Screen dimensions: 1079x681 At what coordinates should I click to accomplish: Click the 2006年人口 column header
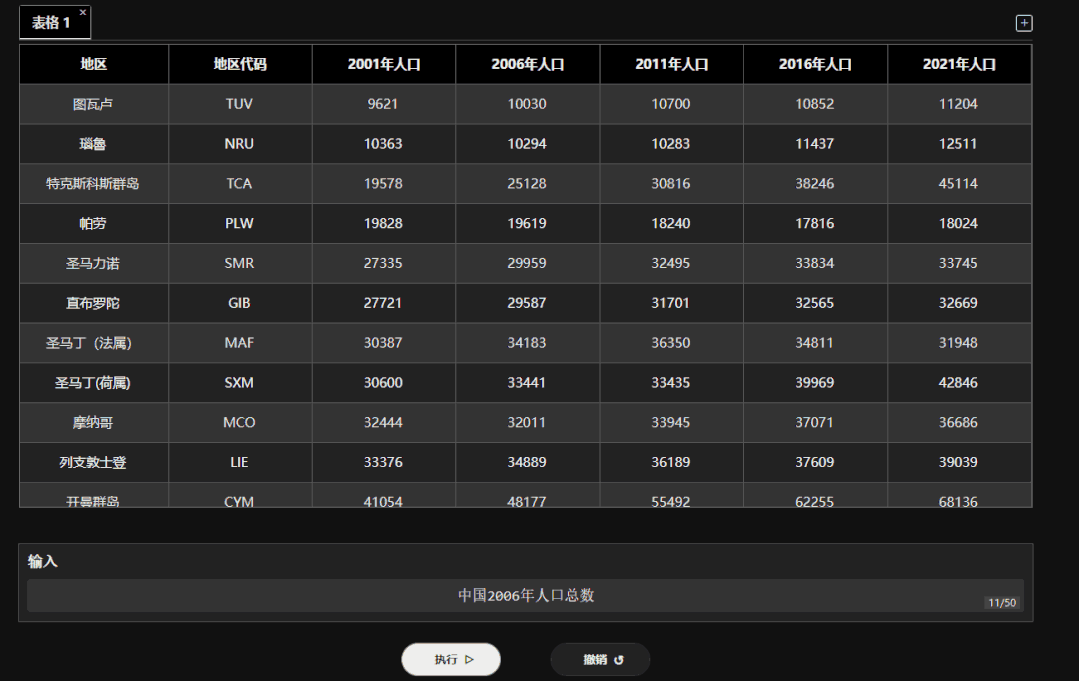(528, 65)
